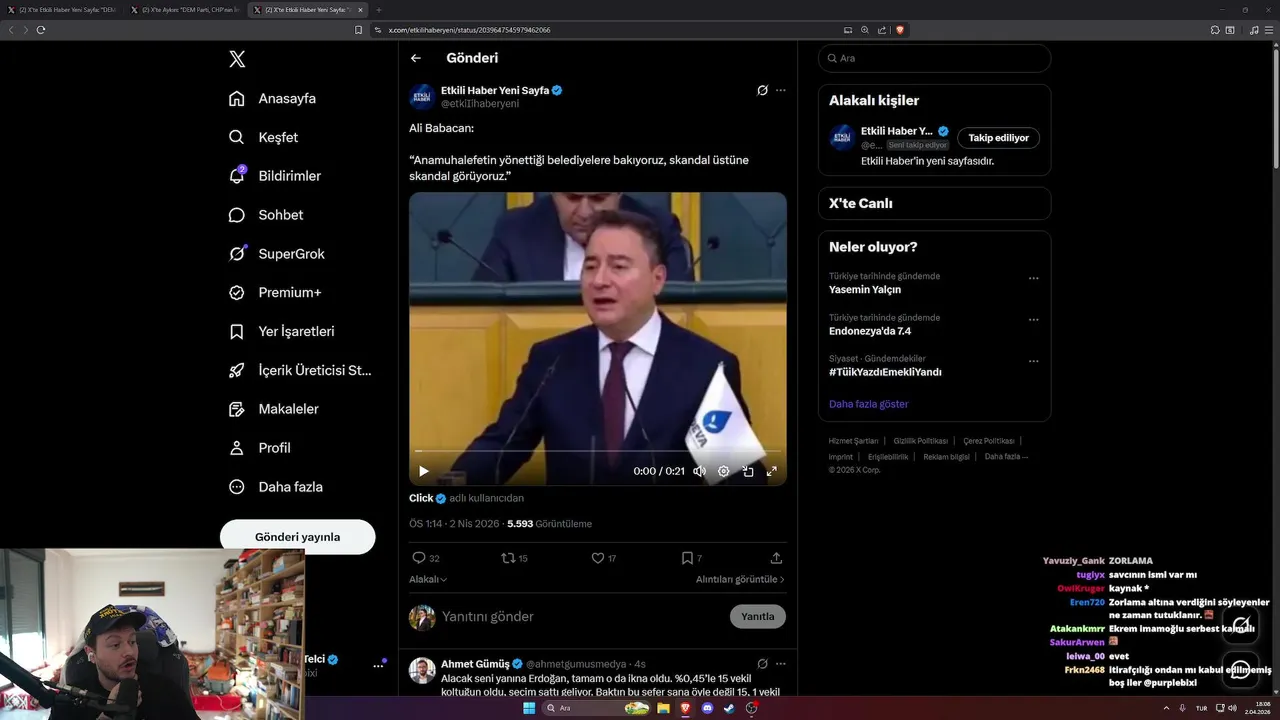This screenshot has height=720, width=1280.
Task: Click the video progress bar
Action: coord(597,452)
